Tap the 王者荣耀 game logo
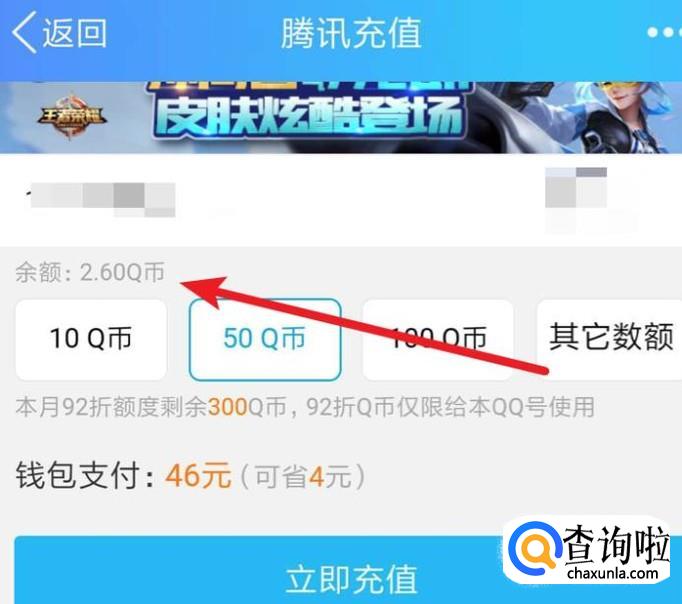Screen dimensions: 682x604 (70, 117)
